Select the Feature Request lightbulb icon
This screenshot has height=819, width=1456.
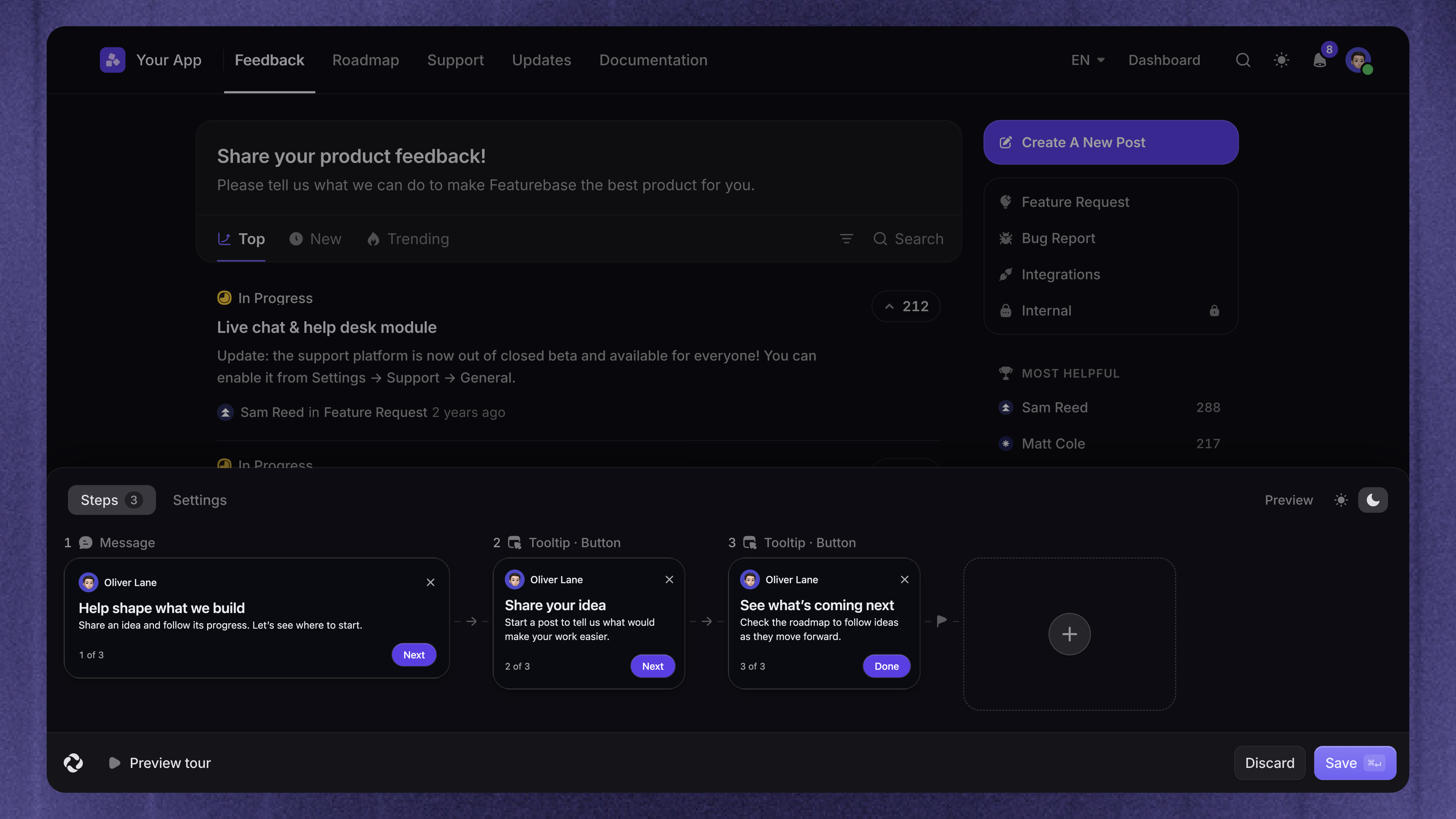(x=1006, y=202)
